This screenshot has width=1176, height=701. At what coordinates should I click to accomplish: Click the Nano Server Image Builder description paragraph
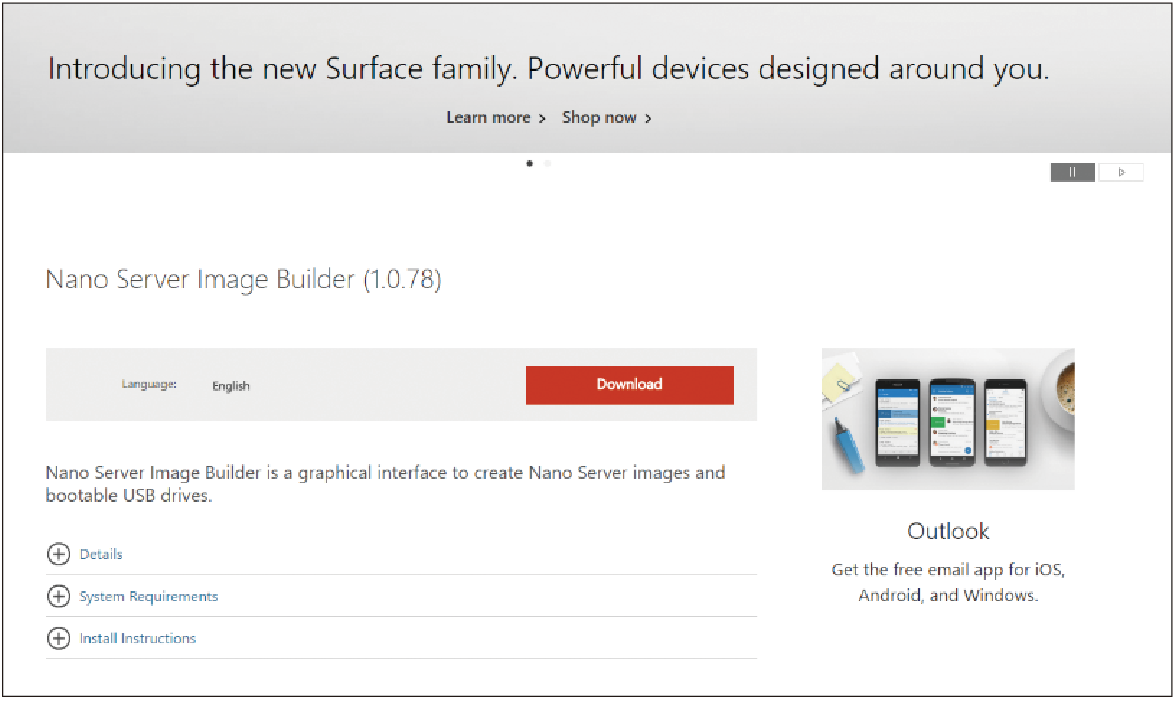386,484
